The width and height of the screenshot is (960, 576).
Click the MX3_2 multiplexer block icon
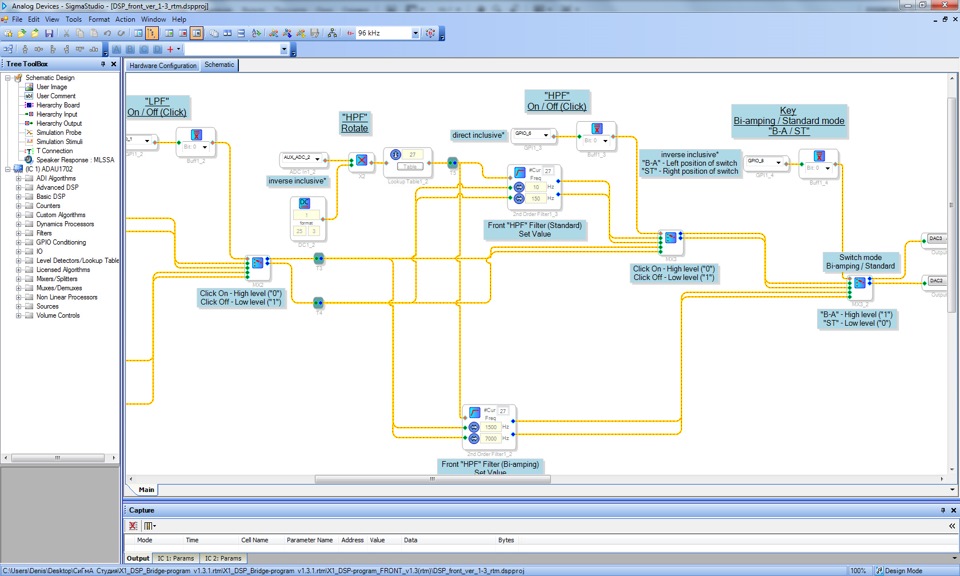point(860,283)
